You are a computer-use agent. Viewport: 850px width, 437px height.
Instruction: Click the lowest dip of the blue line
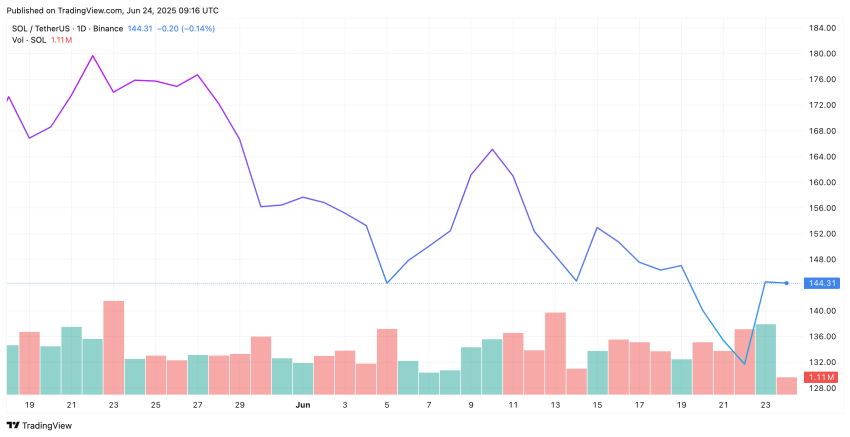(745, 364)
